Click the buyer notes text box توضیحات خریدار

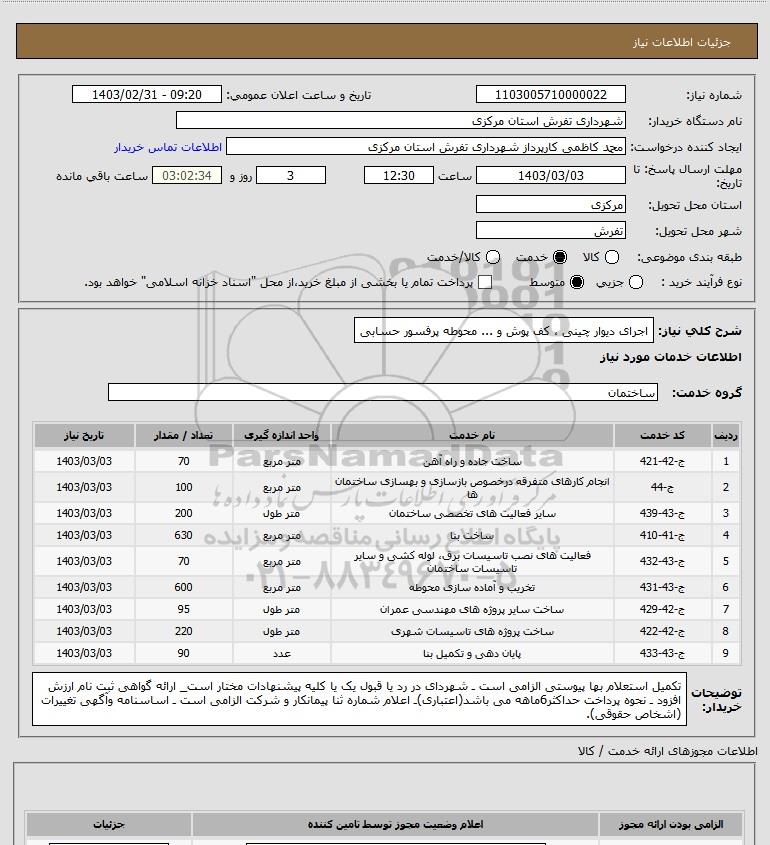click(359, 699)
